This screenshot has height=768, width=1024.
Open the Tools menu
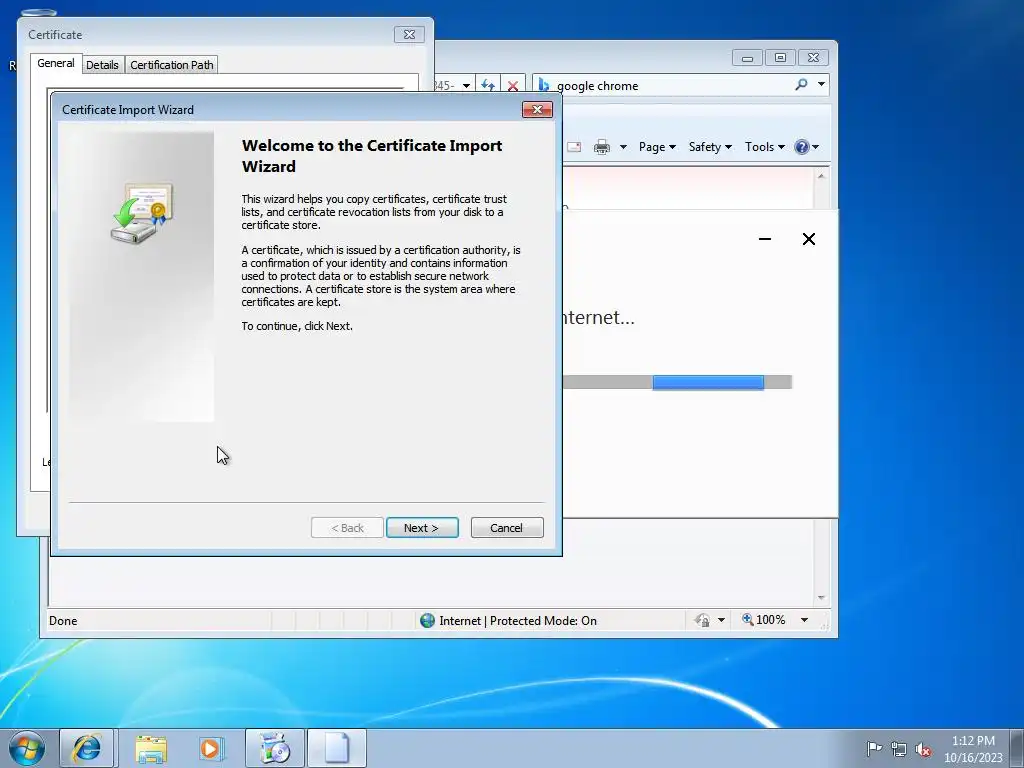765,147
